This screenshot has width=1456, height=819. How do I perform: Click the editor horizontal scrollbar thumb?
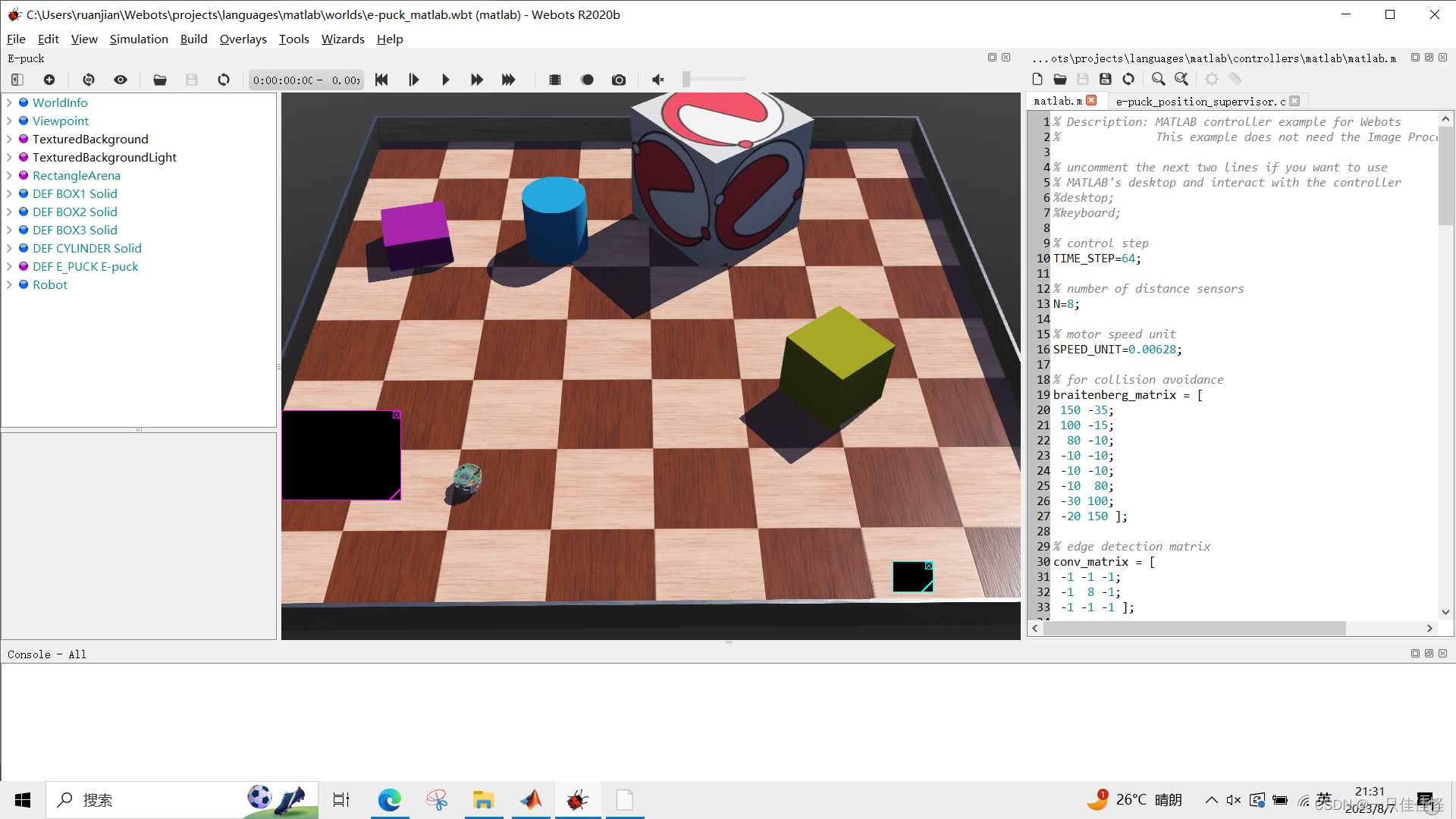(1194, 628)
